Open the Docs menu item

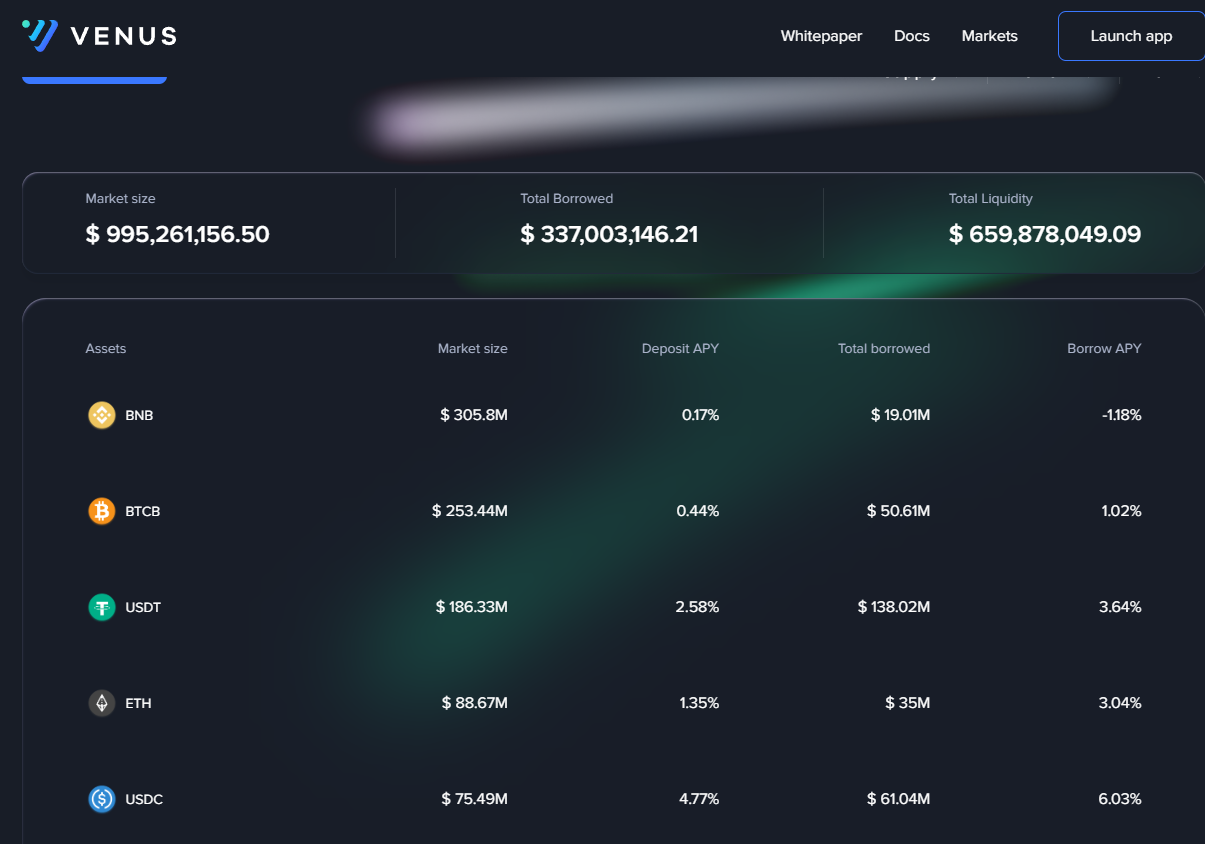(x=912, y=36)
